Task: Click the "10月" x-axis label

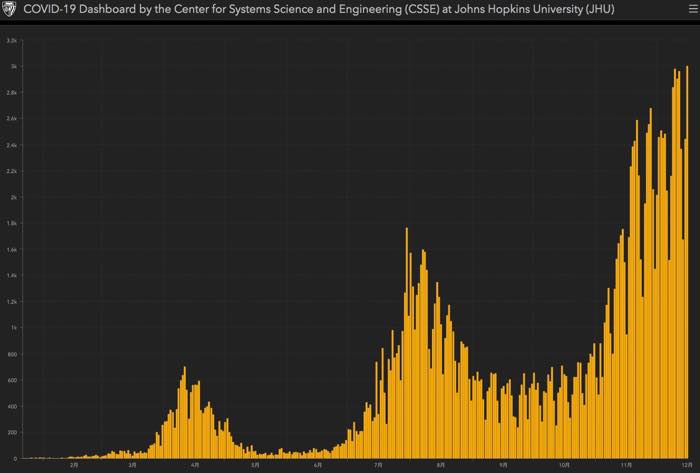Action: 564,465
